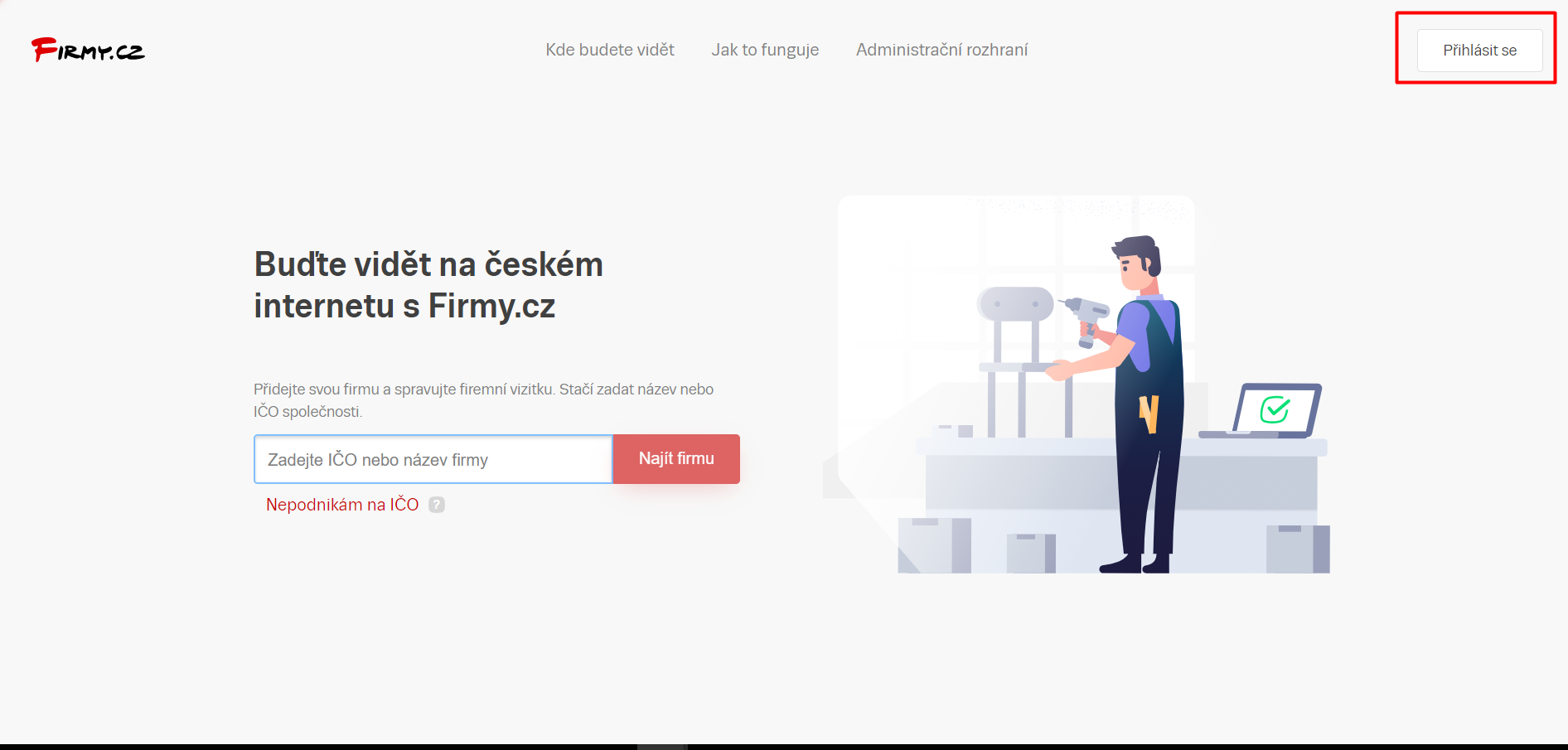Screen dimensions: 1568x750
Task: Open Administrační rozhraní in navigation
Action: click(941, 50)
